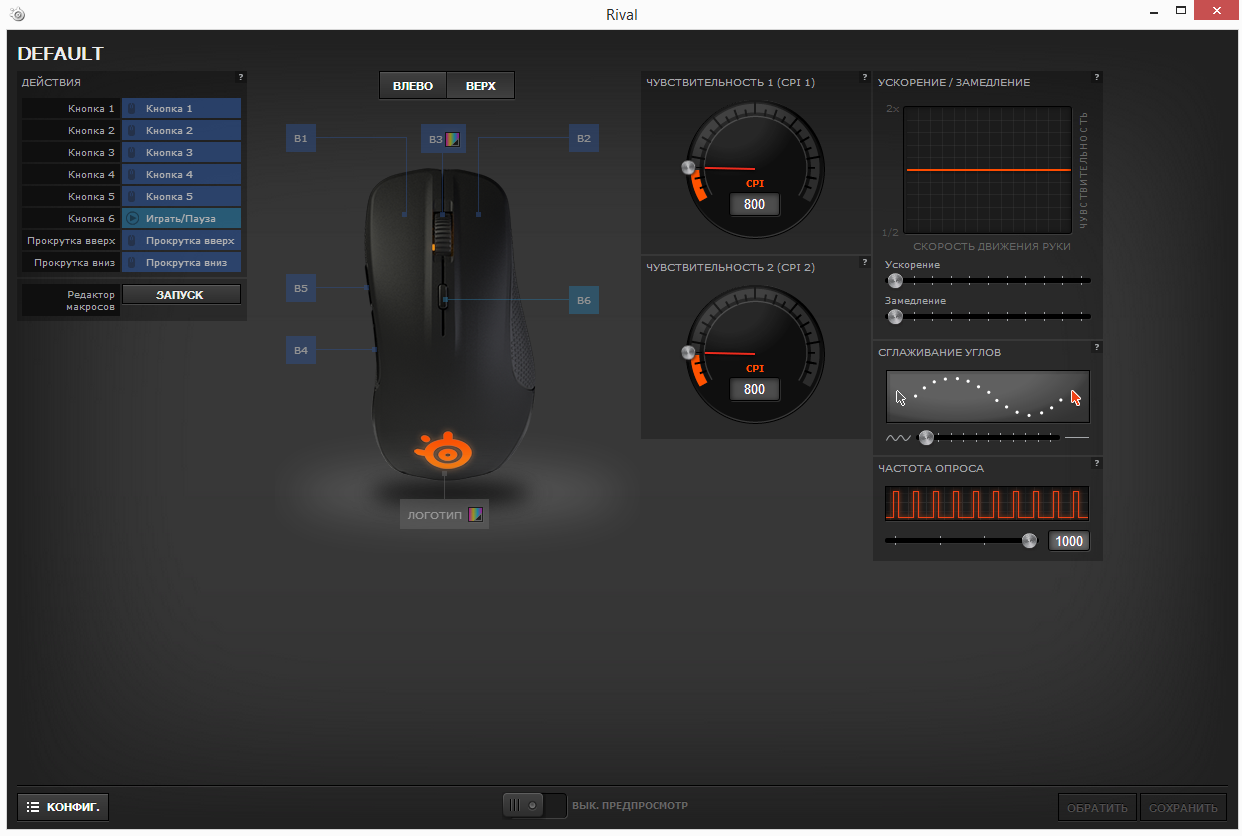Click Частота опроса slider handle
The height and width of the screenshot is (836, 1242).
[1030, 540]
